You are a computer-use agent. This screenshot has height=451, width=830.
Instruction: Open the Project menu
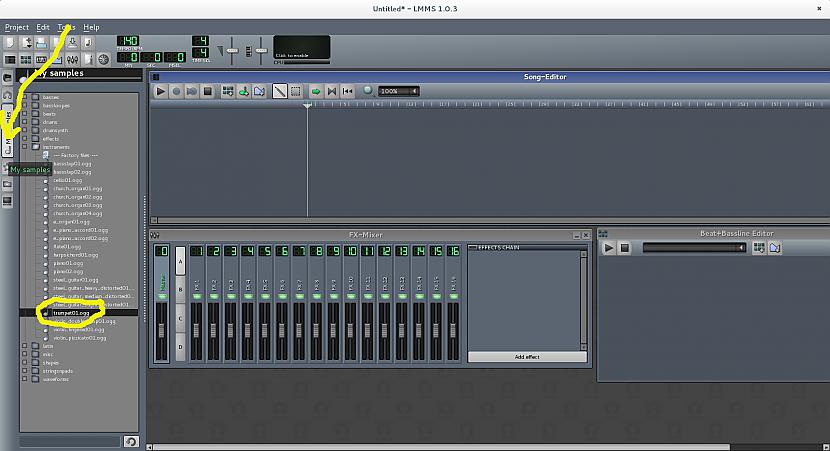point(17,27)
